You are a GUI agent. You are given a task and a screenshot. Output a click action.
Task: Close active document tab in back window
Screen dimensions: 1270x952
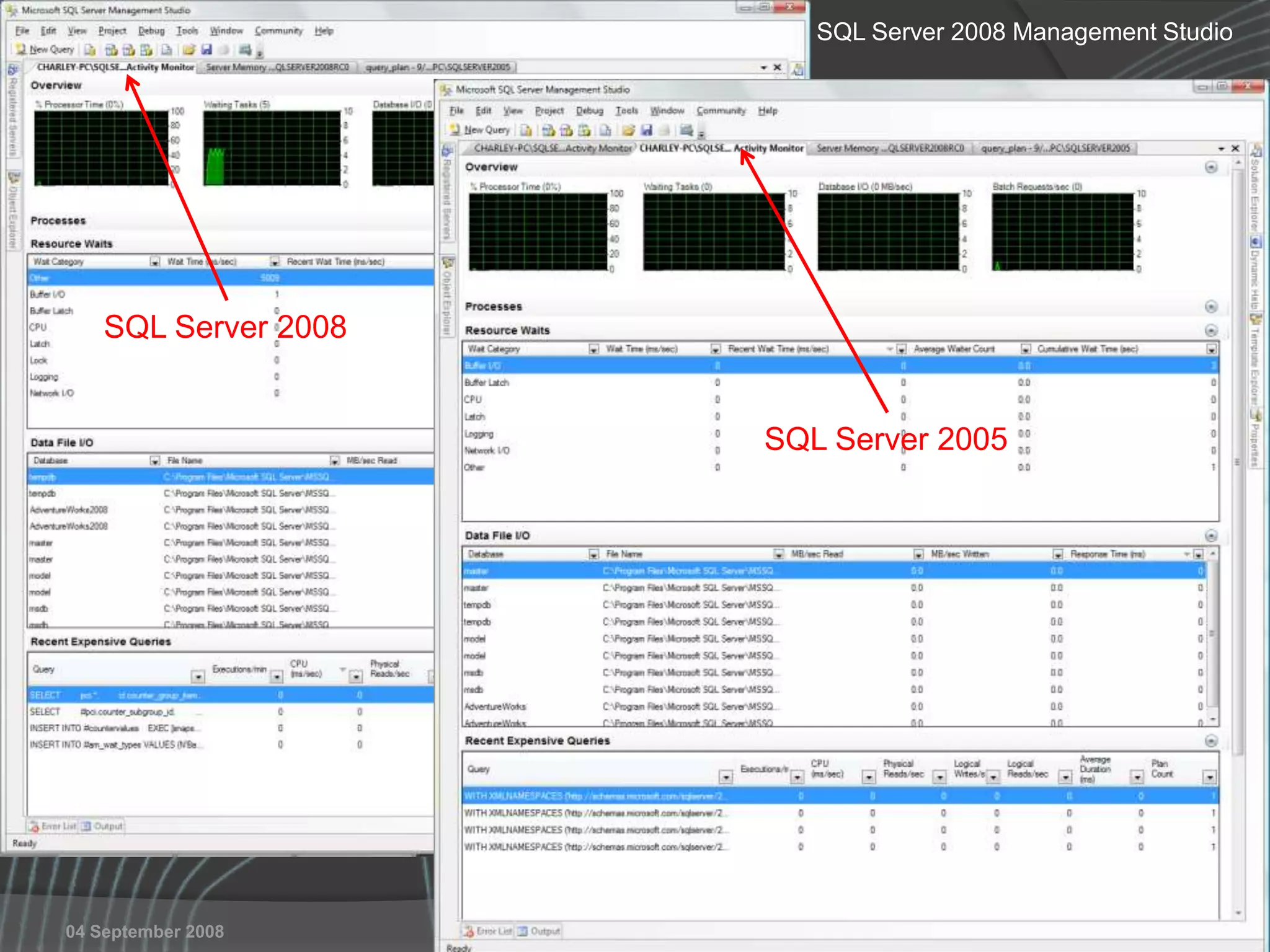pos(777,67)
